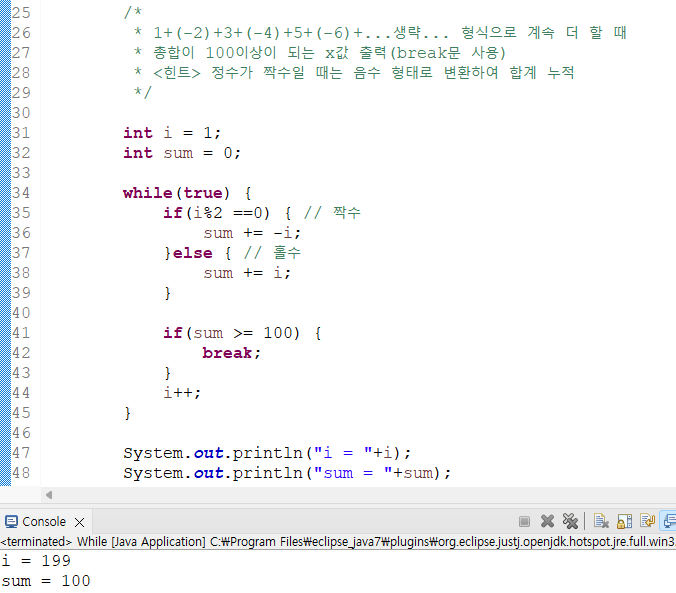Click the '}else {' line
The image size is (676, 593).
(x=198, y=253)
